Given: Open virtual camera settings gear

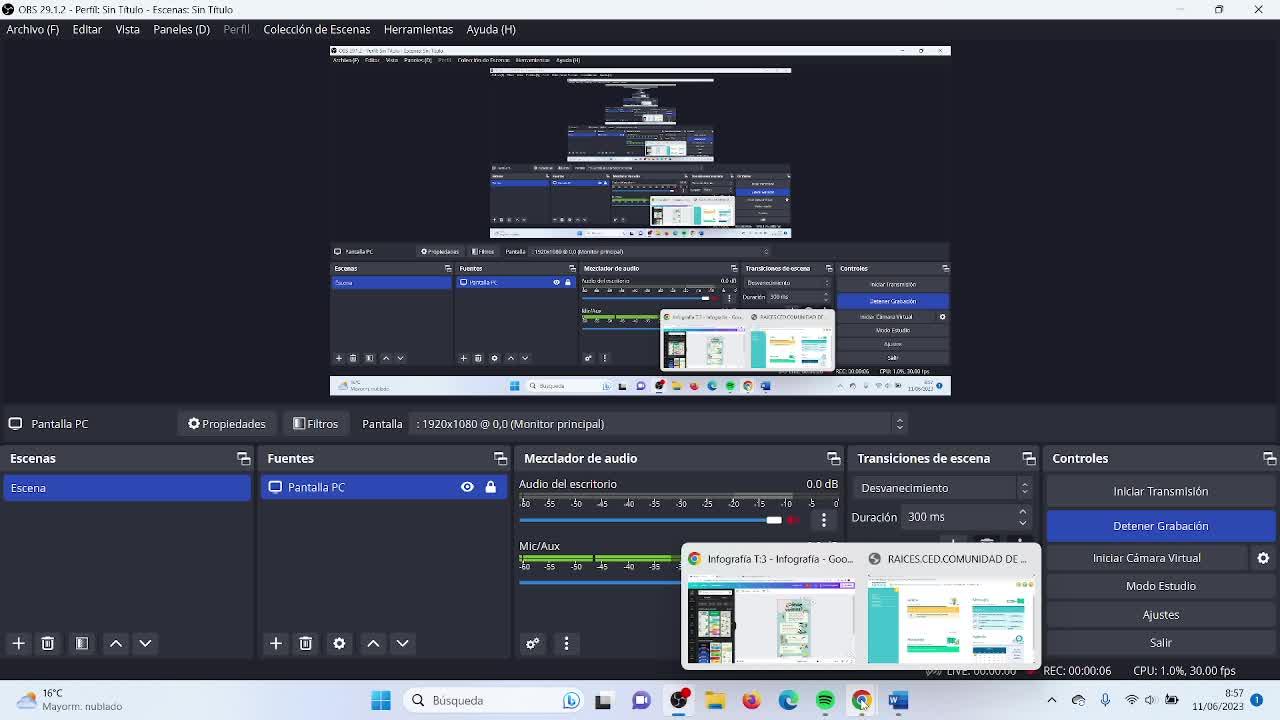Looking at the screenshot, I should coord(1263,558).
